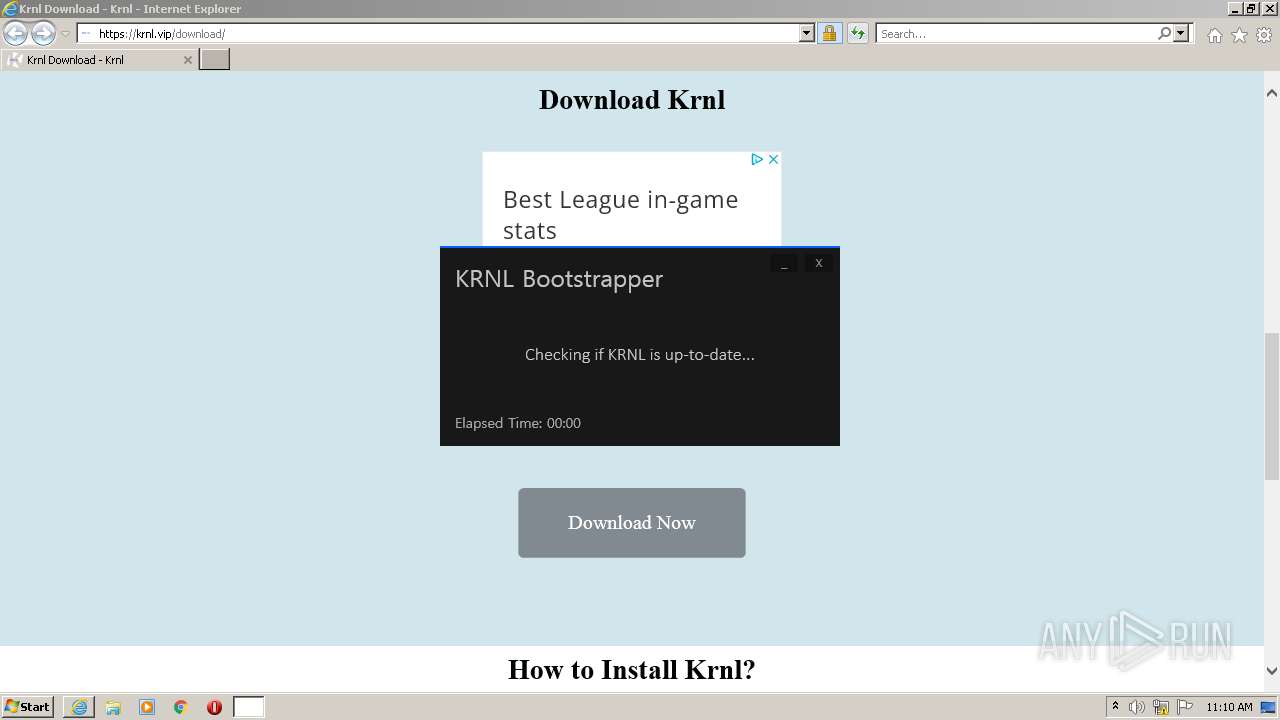Open the recent pages dropdown arrow

65,34
